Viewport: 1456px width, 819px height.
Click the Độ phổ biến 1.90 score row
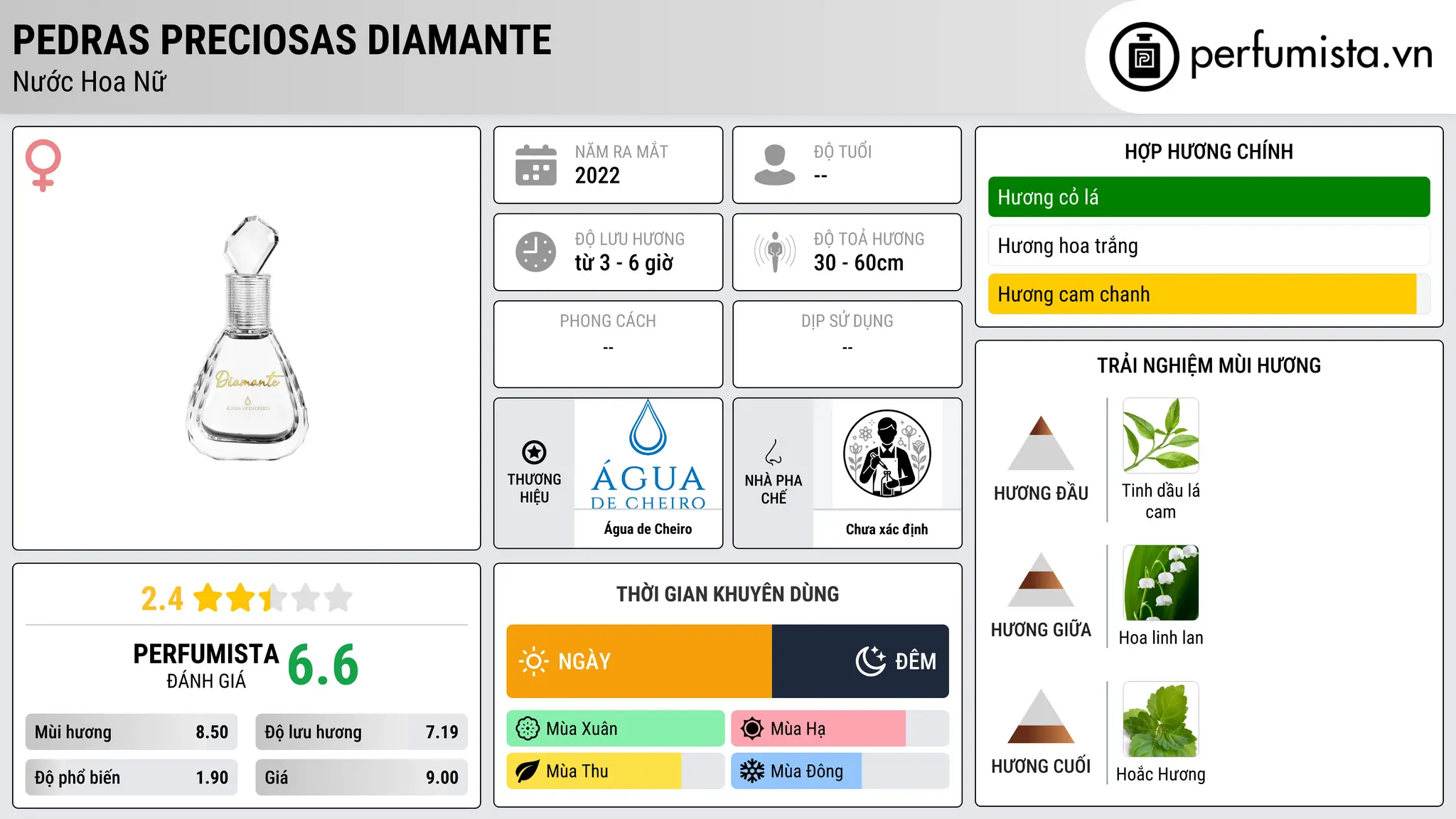132,778
